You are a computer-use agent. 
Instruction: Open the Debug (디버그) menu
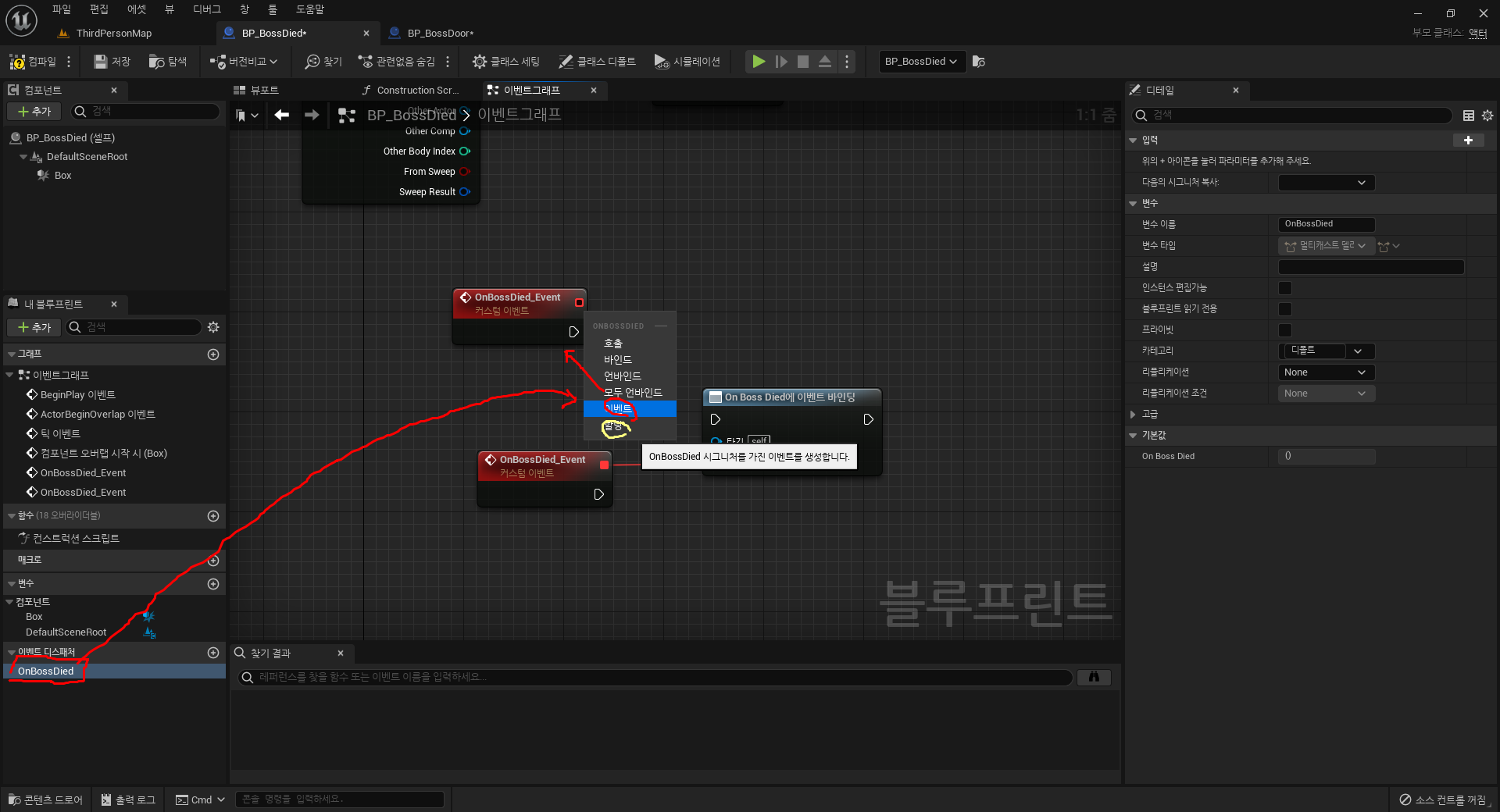[x=207, y=9]
